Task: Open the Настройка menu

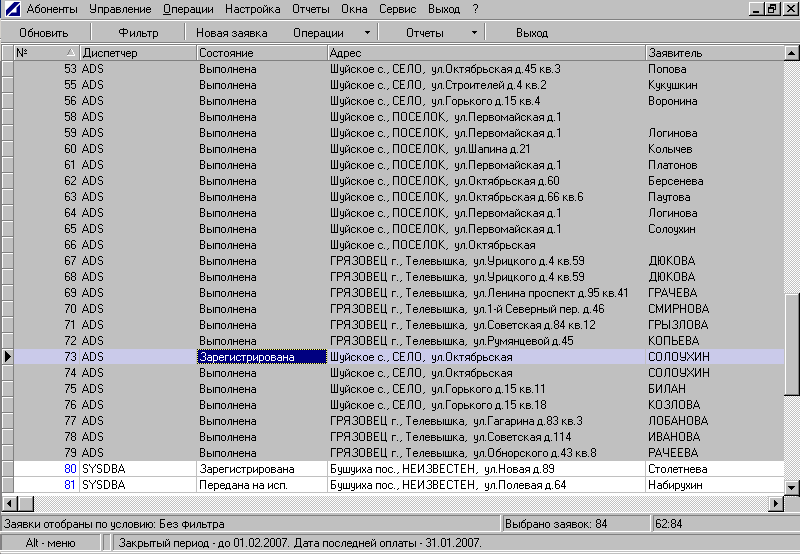Action: coord(253,9)
